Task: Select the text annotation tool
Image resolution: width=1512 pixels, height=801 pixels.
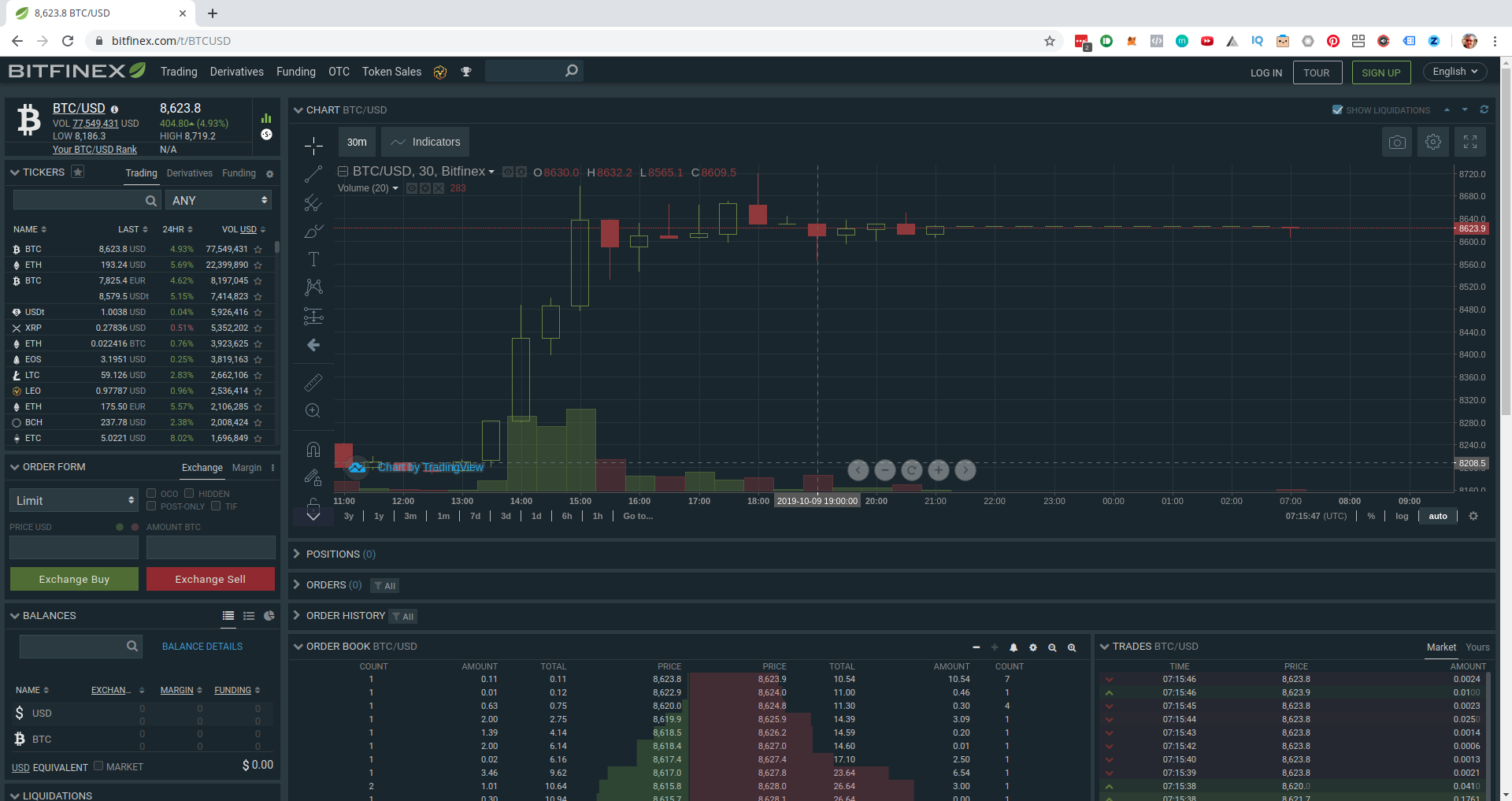Action: 313,259
